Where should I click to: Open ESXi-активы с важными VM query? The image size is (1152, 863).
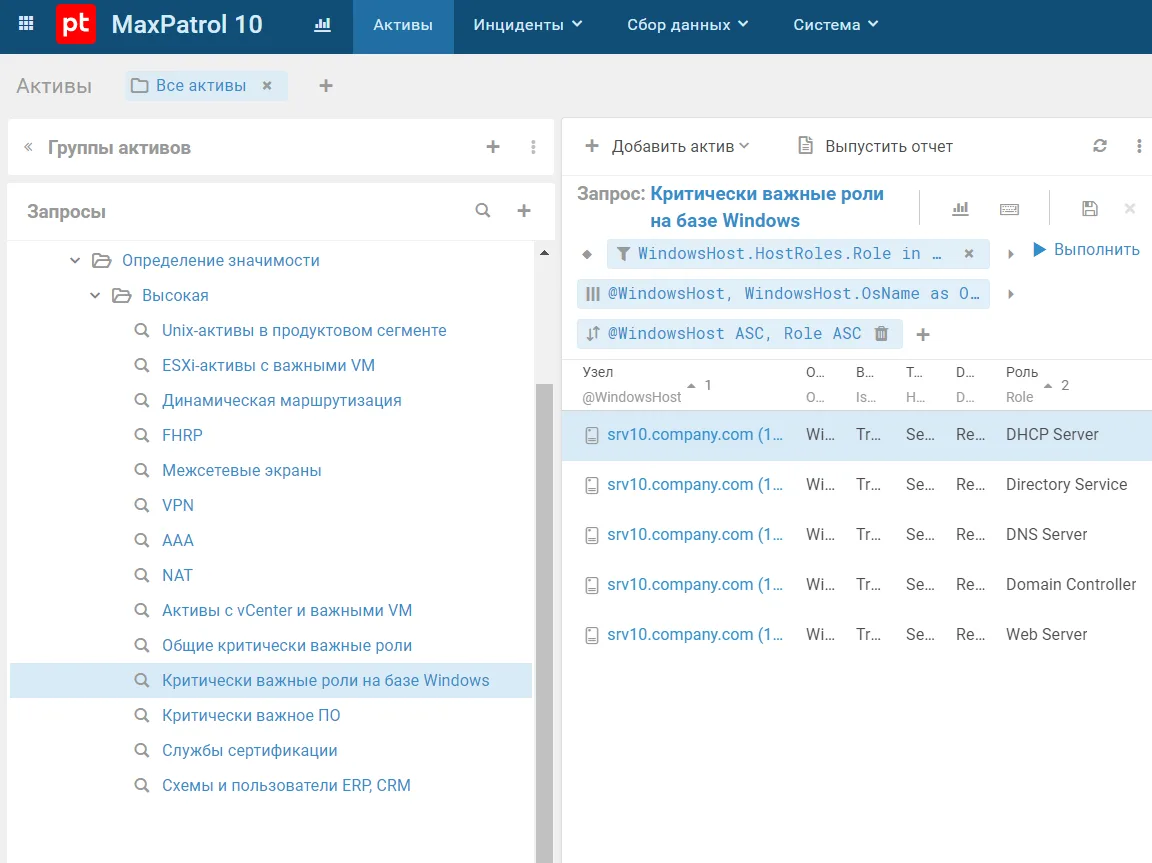point(268,366)
